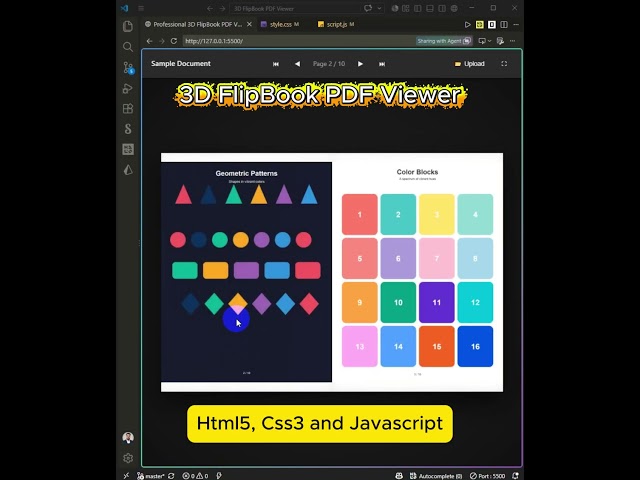This screenshot has width=640, height=480.
Task: Expand the chat dropdown arrow in title bar
Action: [380, 8]
